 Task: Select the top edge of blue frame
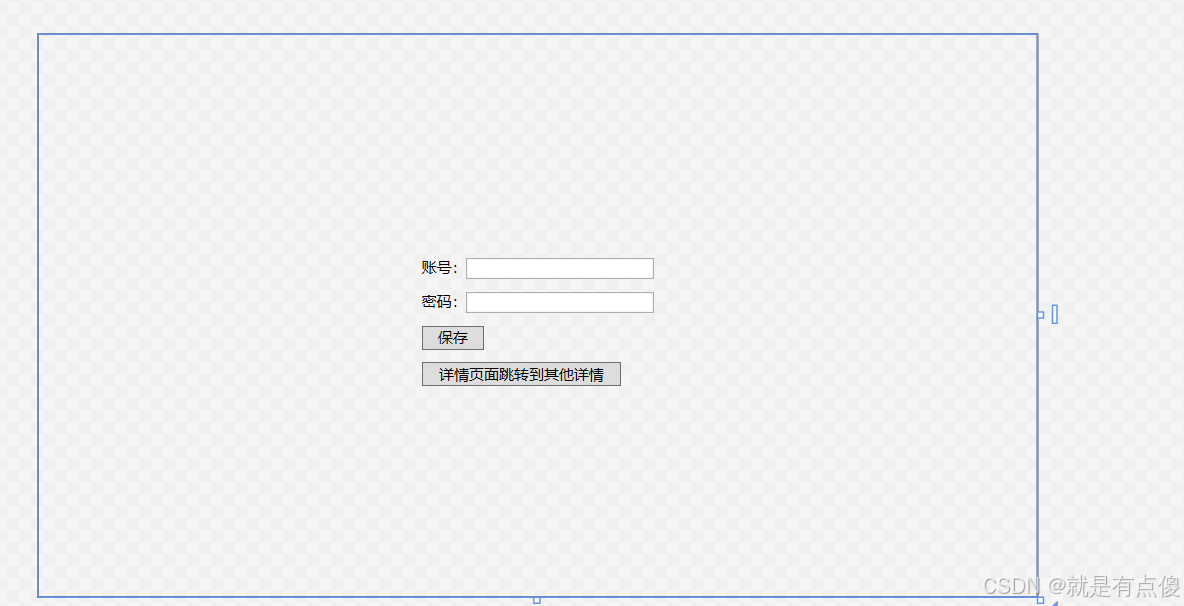click(x=538, y=34)
